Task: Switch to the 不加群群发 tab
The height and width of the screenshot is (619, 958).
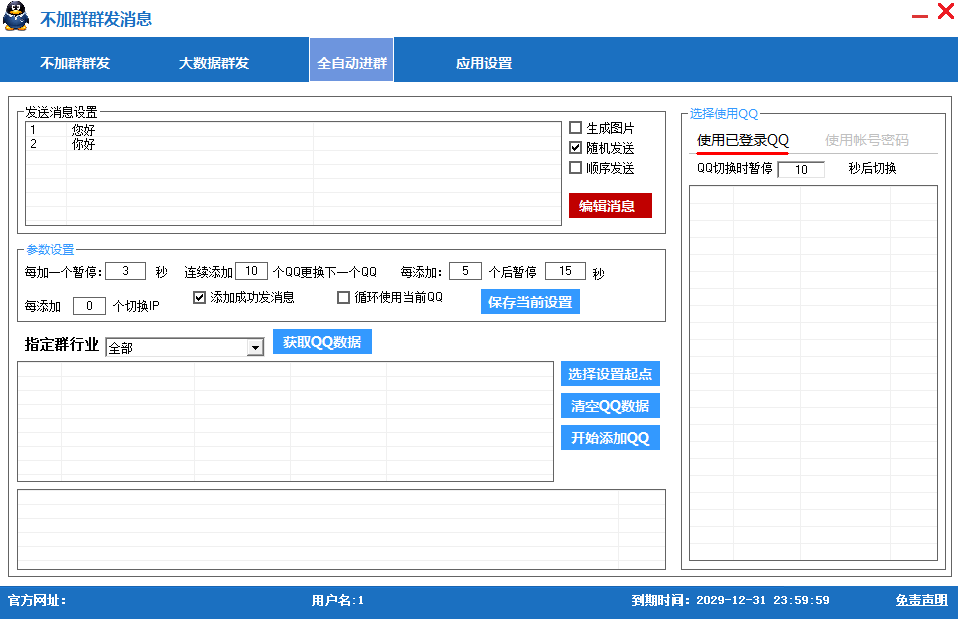Action: pyautogui.click(x=75, y=63)
